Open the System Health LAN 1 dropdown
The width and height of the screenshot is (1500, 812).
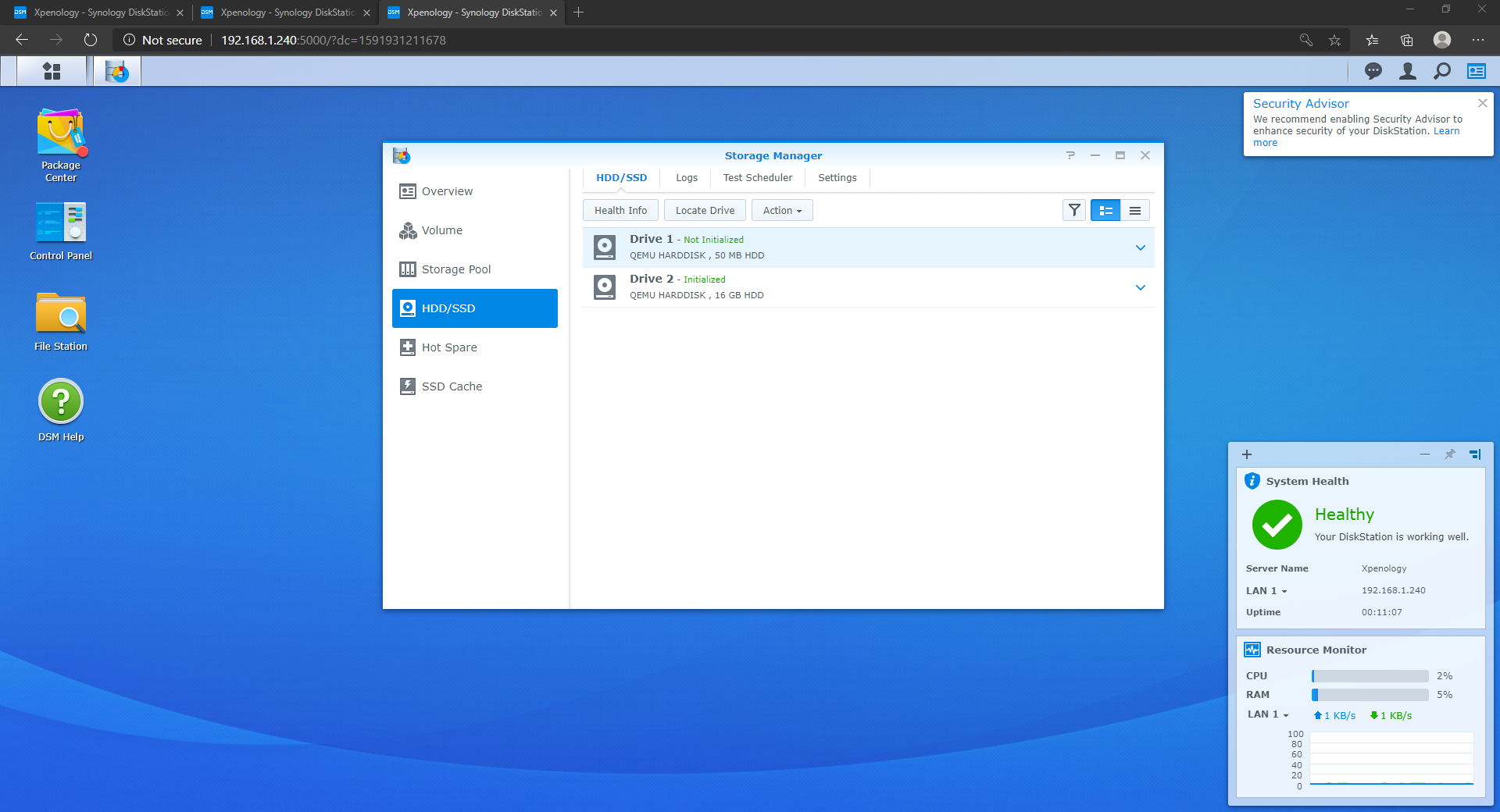click(1266, 591)
